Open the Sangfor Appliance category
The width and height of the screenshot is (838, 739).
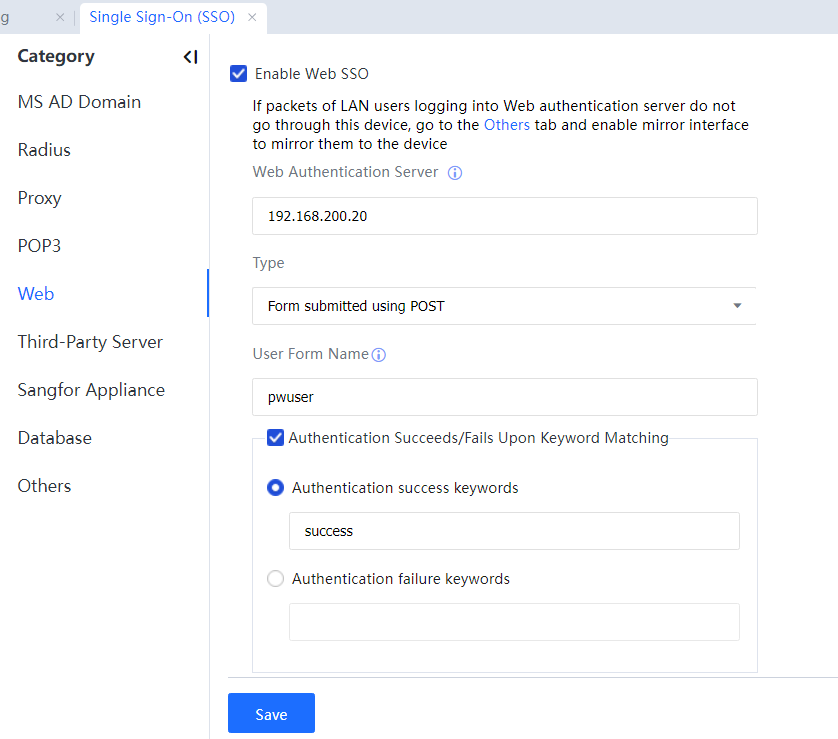coord(91,390)
